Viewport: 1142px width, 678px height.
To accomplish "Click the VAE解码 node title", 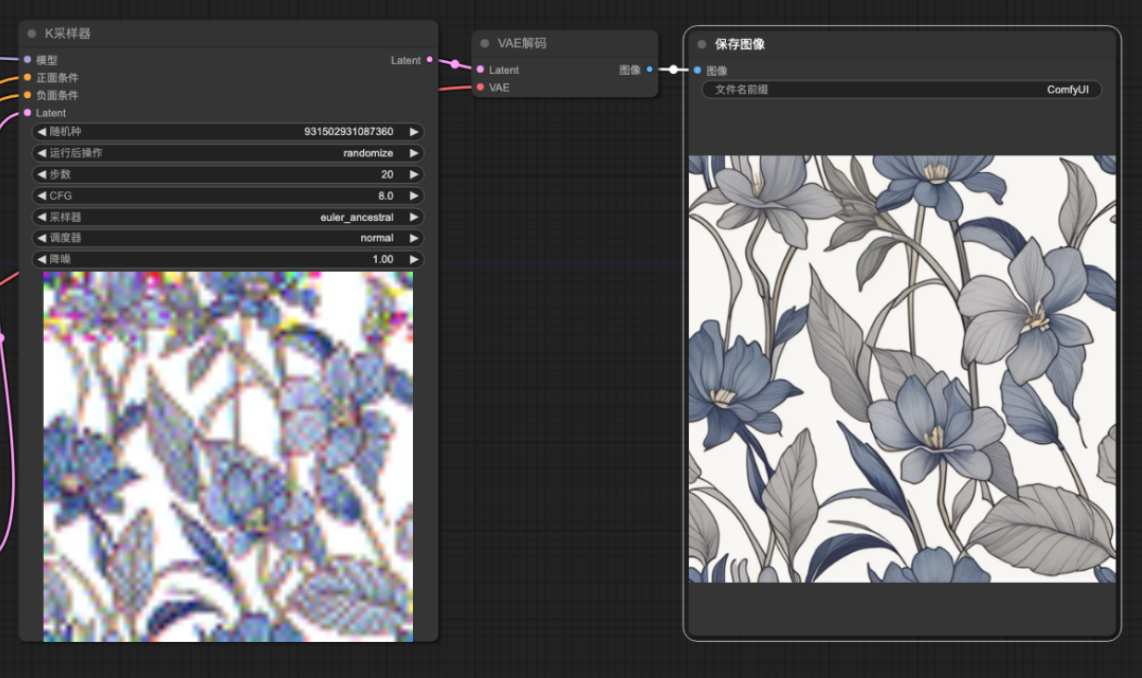I will [521, 44].
